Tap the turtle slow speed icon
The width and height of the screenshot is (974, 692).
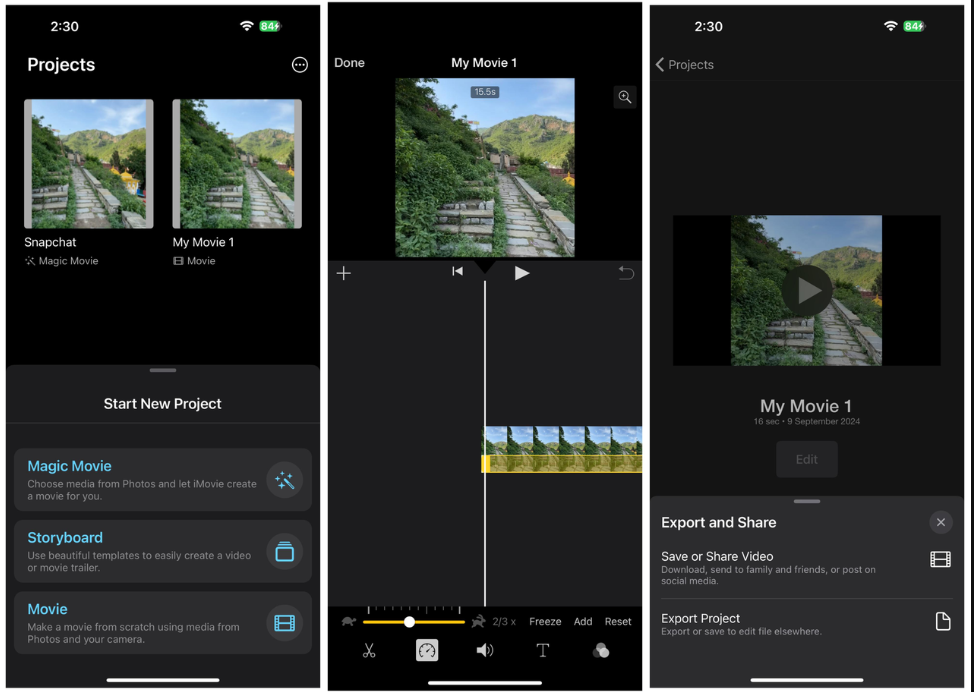[x=349, y=621]
